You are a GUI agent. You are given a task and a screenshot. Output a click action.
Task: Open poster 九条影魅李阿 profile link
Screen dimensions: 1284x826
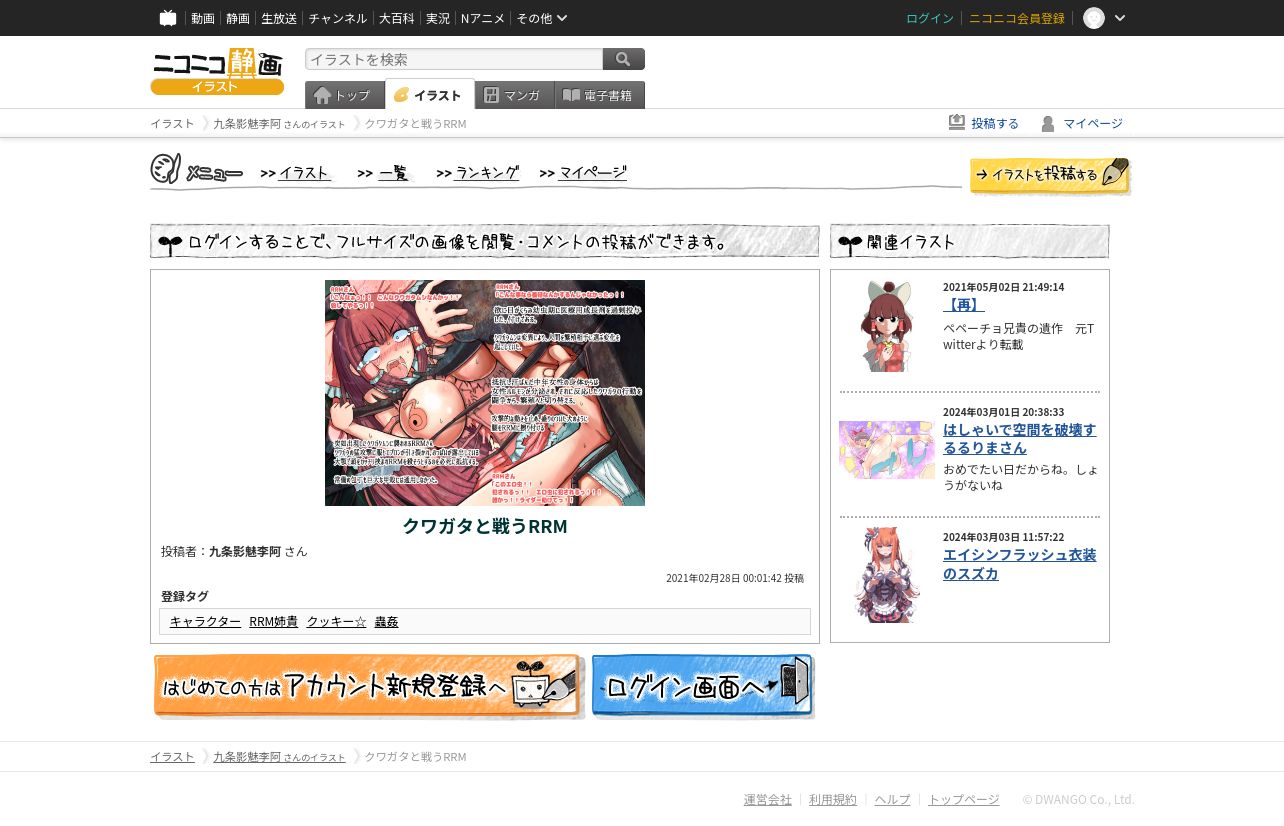[245, 551]
